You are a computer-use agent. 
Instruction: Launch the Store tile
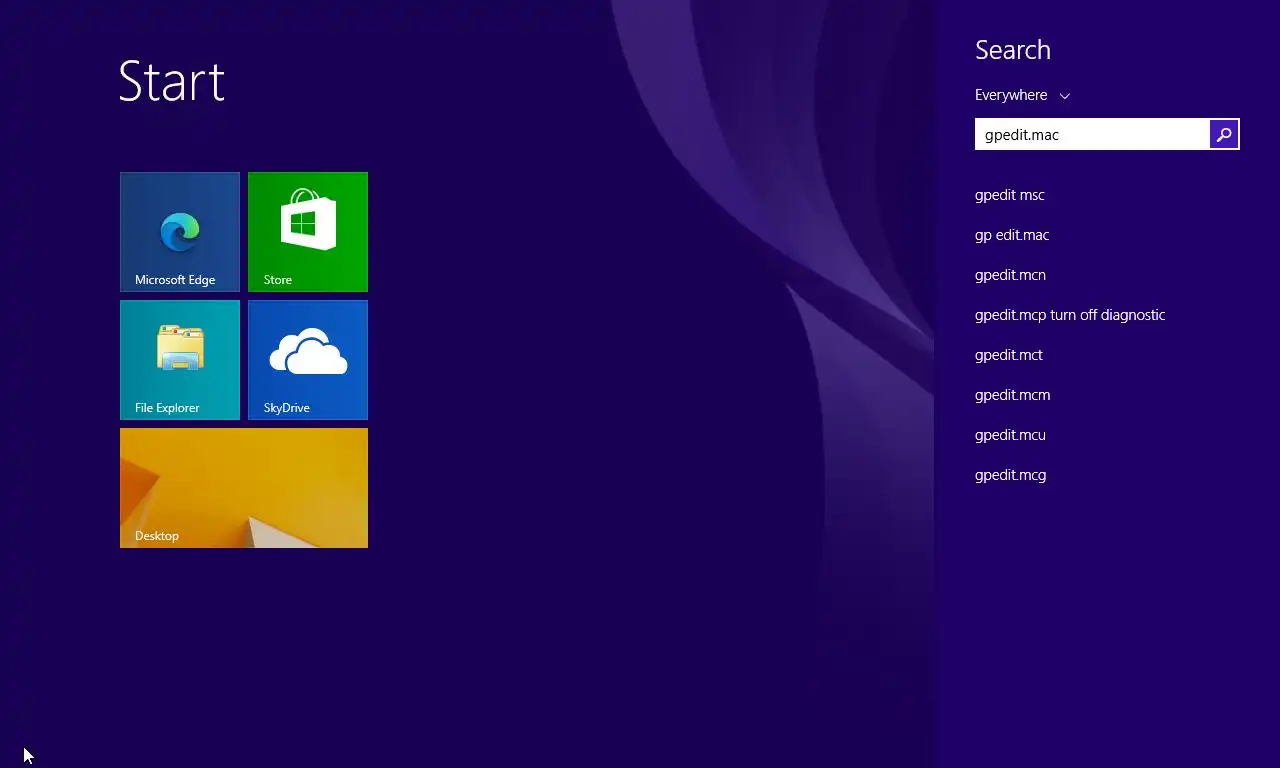[308, 232]
